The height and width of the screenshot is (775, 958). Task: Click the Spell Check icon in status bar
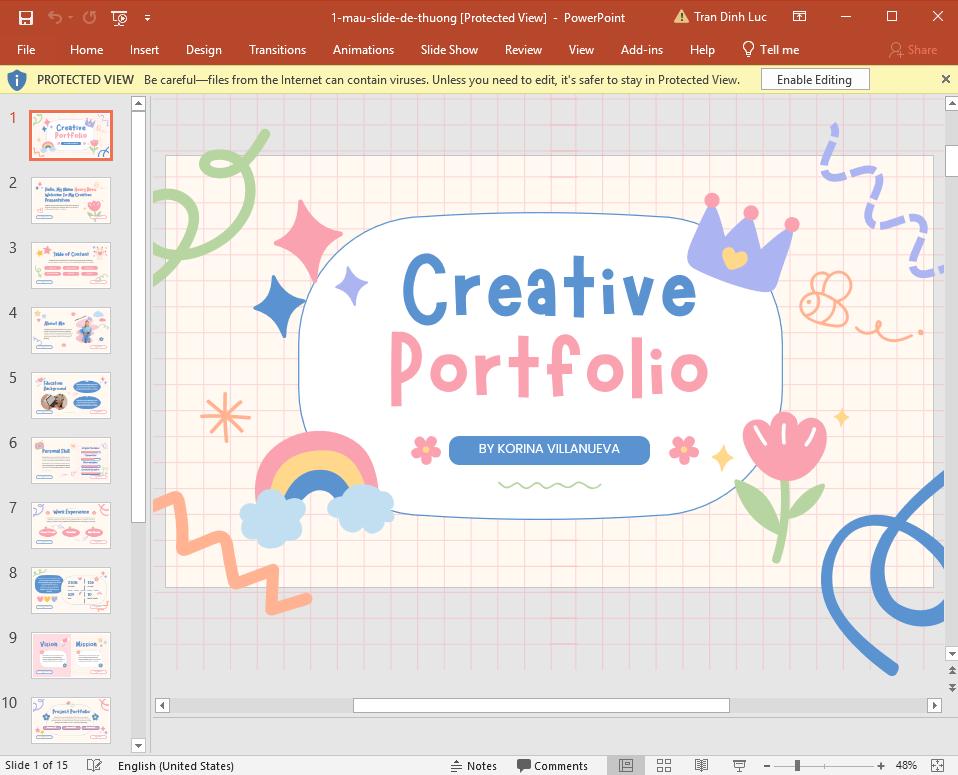click(x=93, y=765)
